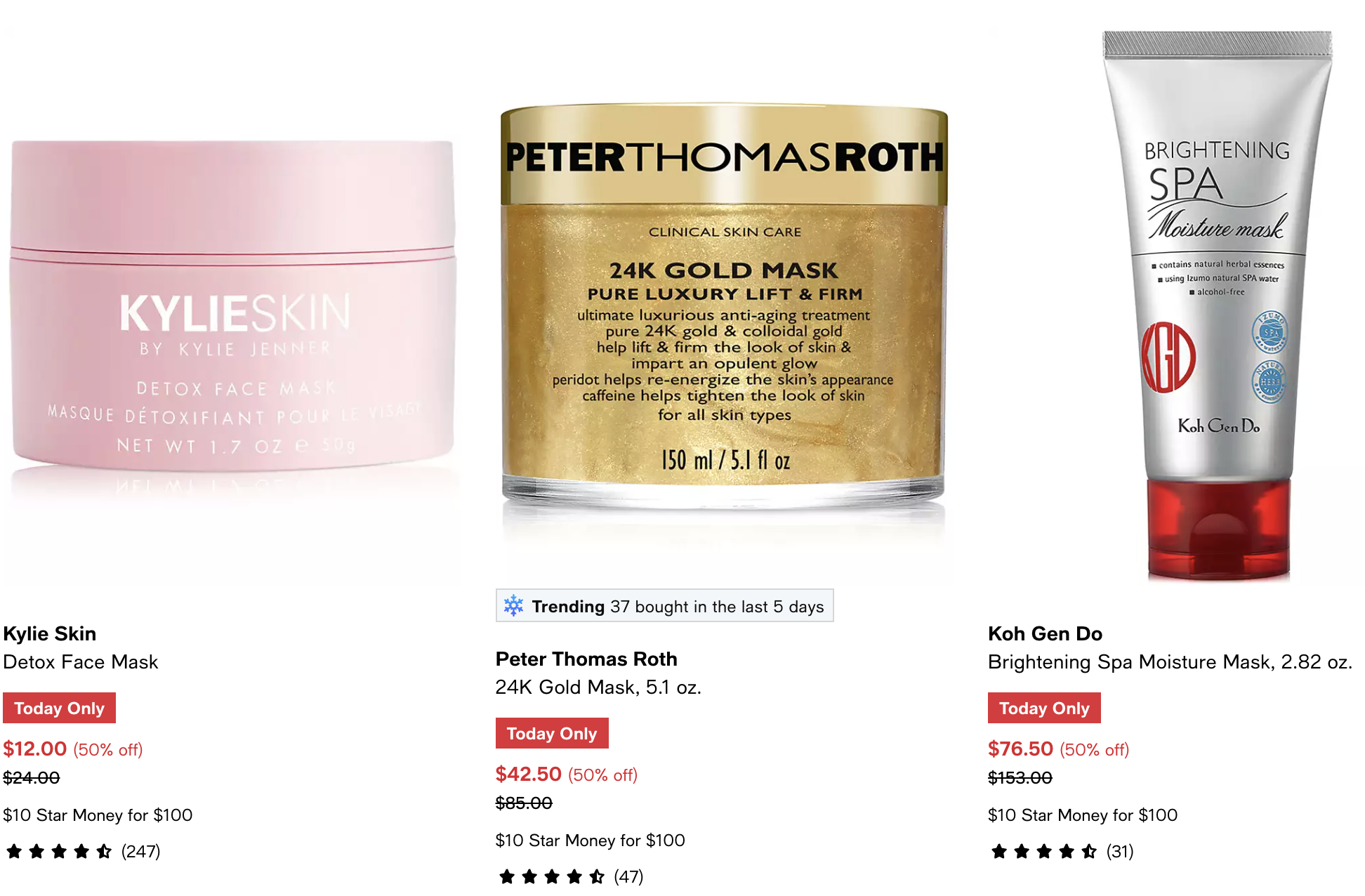This screenshot has width=1365, height=896.
Task: Click the $12.00 sale price
Action: [35, 749]
